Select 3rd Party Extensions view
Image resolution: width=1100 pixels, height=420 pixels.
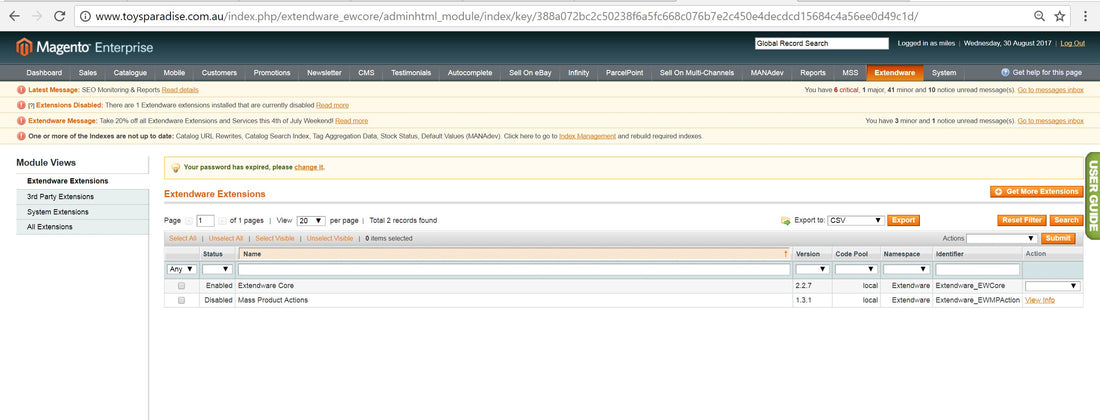tap(83, 196)
